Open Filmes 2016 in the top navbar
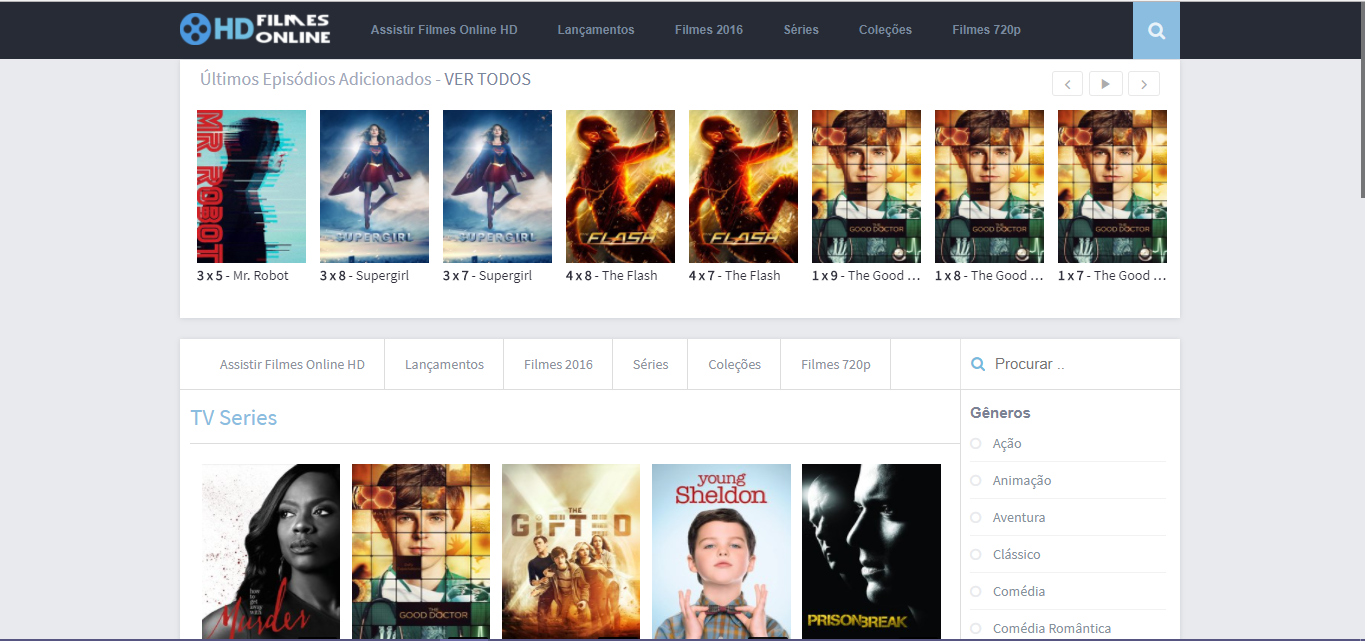This screenshot has height=641, width=1365. click(709, 30)
